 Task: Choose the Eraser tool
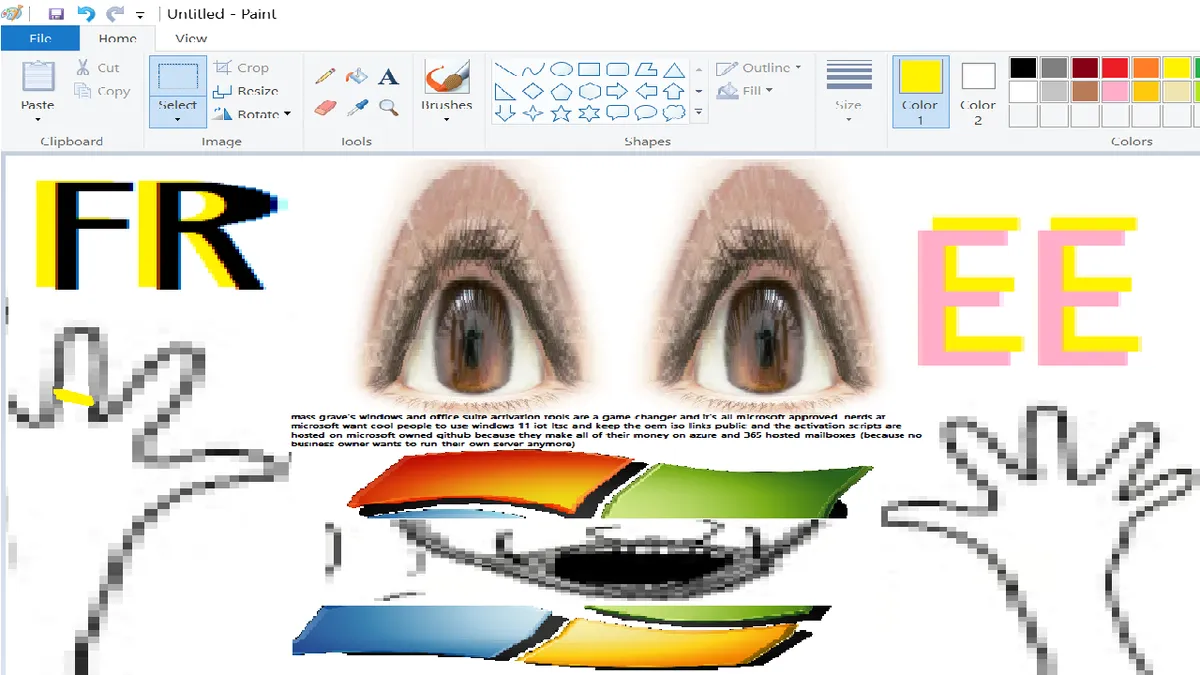click(x=325, y=107)
